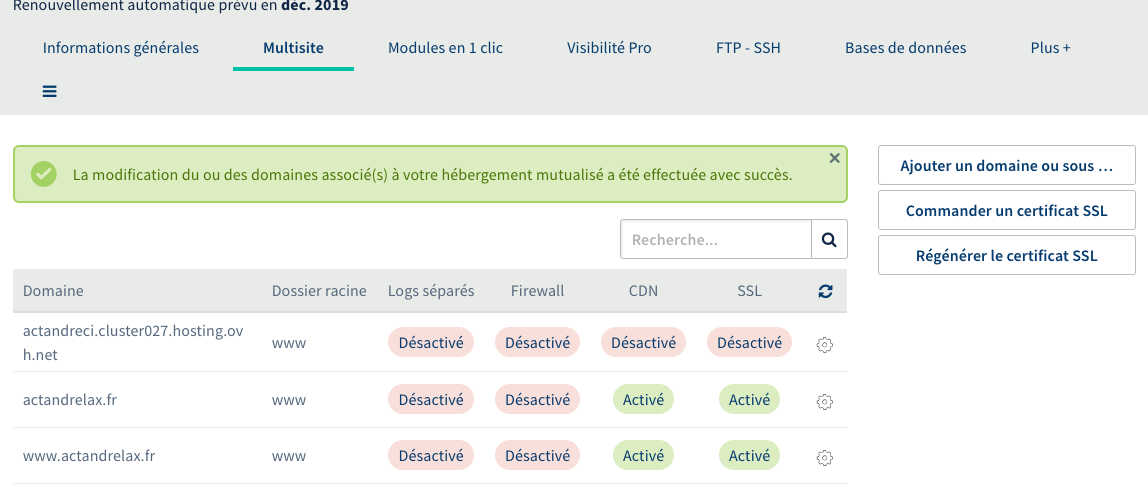Go to Bases de données tab
Screen dimensions: 1148x499
click(x=905, y=48)
